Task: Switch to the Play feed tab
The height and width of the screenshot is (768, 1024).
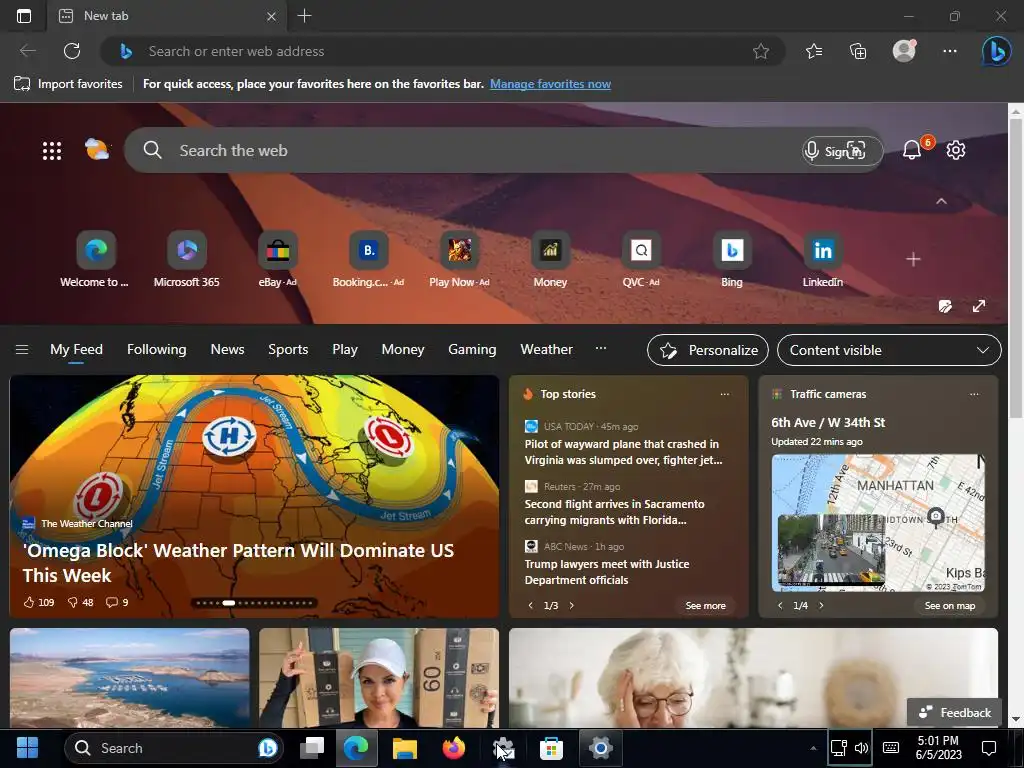Action: click(x=345, y=349)
